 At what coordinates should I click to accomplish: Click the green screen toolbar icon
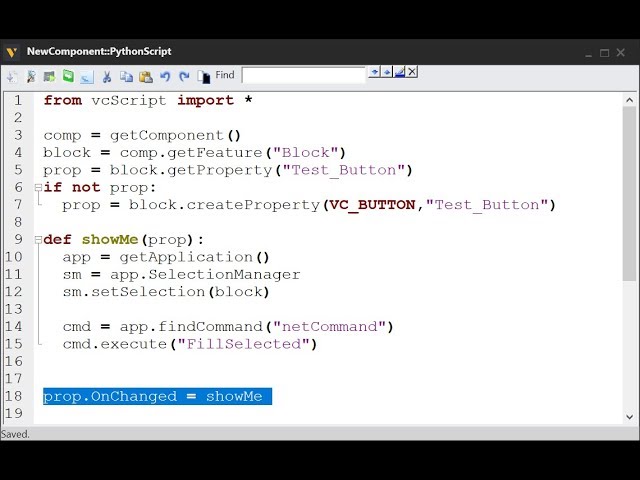coord(68,76)
